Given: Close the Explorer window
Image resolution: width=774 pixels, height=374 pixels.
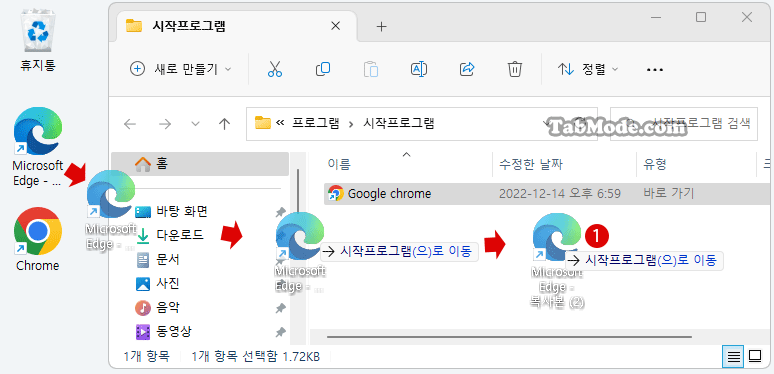Looking at the screenshot, I should [747, 18].
